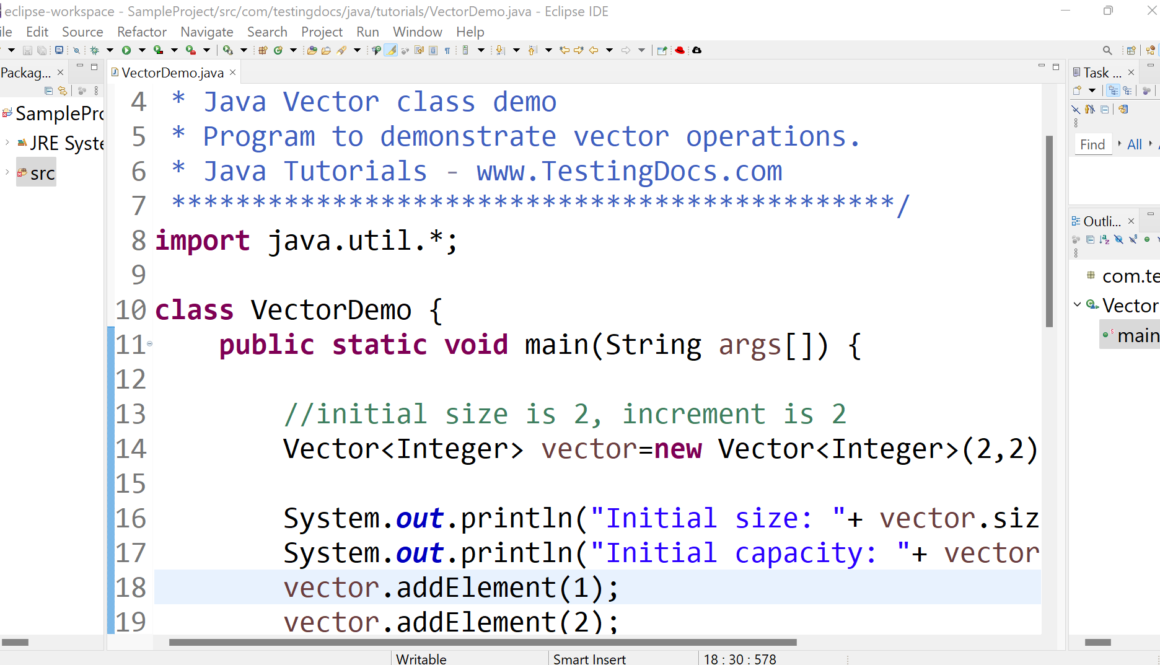Open the toolbar Search magnifier icon
The width and height of the screenshot is (1160, 665).
click(x=1107, y=50)
